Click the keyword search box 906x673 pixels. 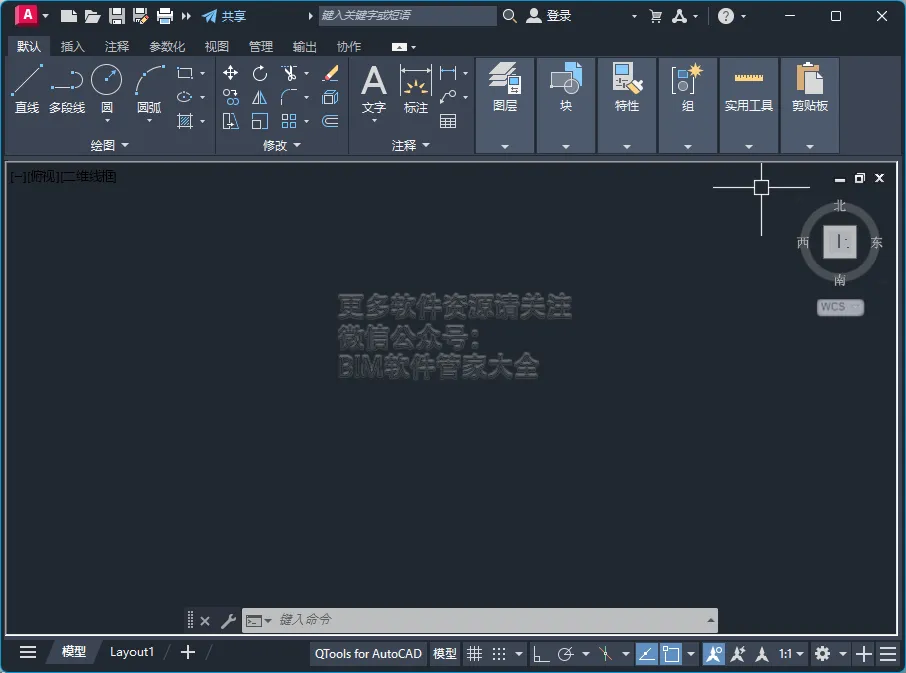[408, 16]
